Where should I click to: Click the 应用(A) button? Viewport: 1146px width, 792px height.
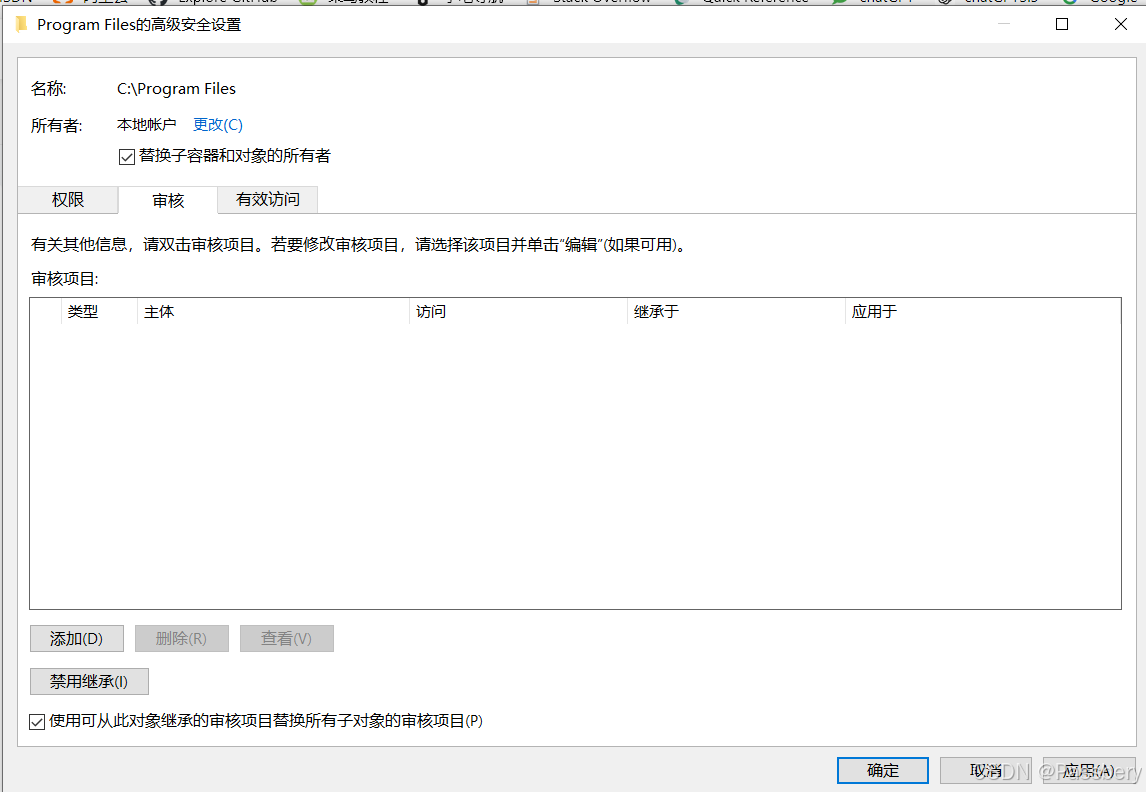[x=1088, y=771]
